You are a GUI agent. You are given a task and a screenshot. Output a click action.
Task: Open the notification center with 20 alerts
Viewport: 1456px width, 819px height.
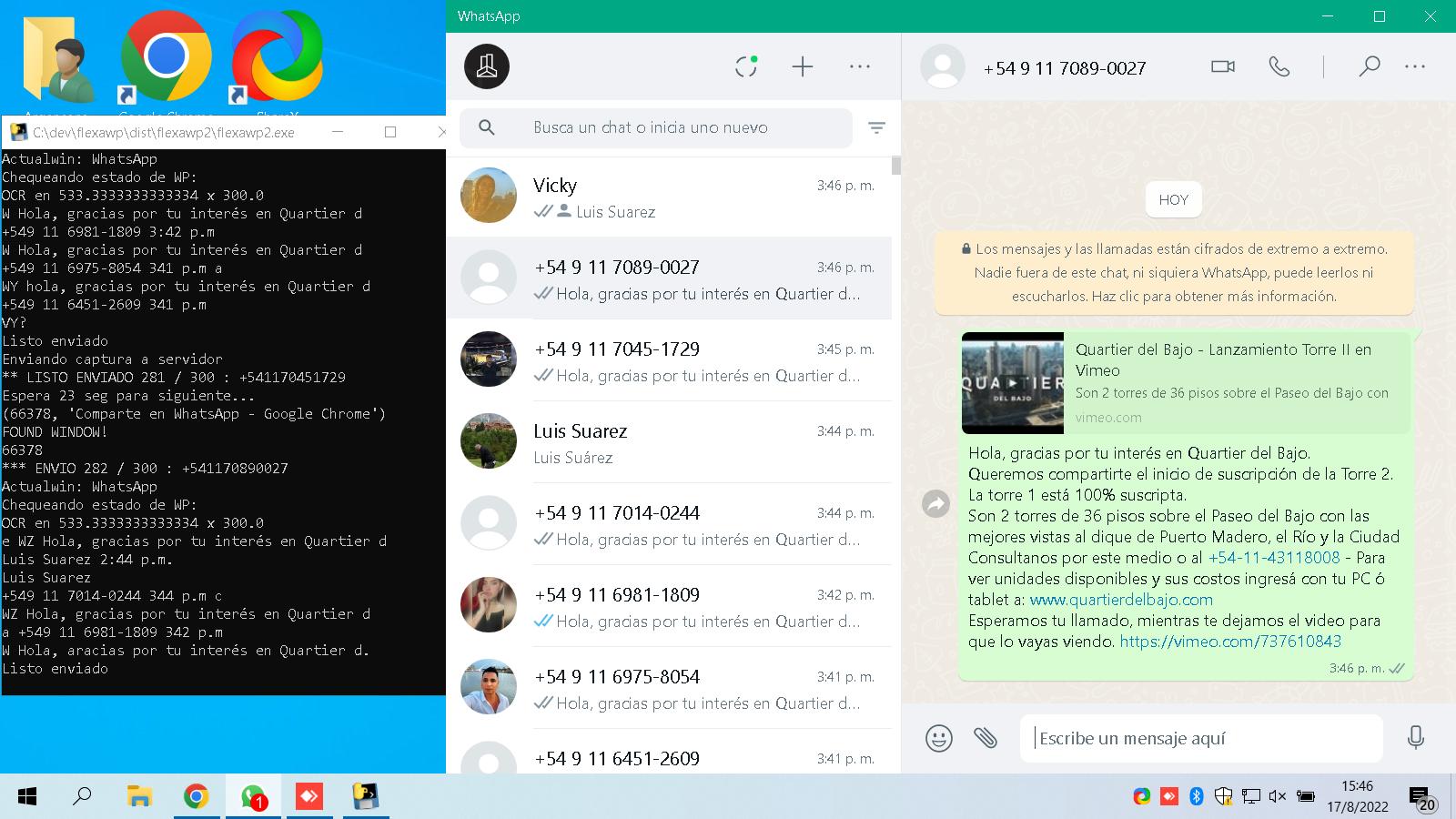pyautogui.click(x=1423, y=799)
